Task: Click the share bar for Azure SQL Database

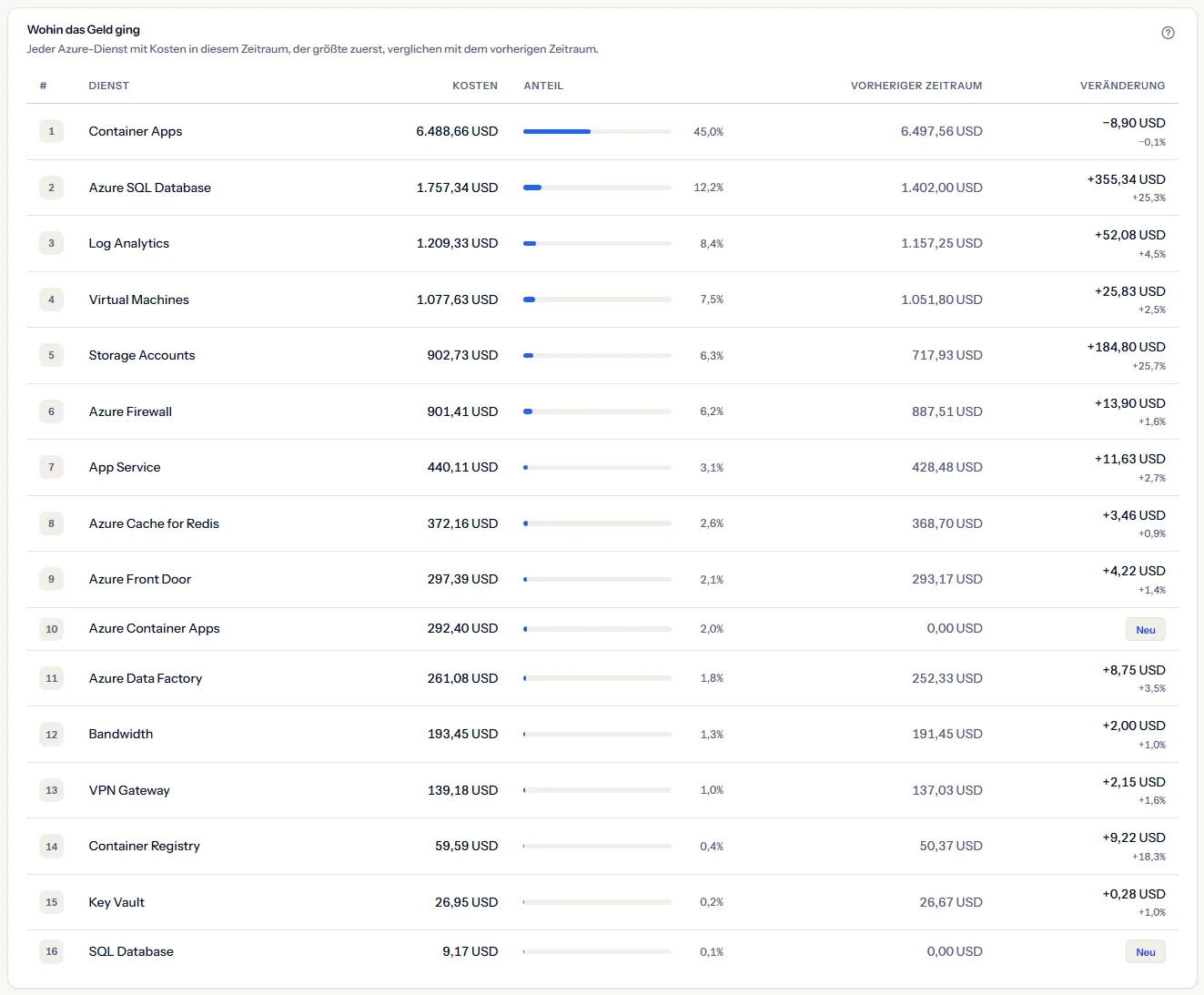Action: pos(597,188)
